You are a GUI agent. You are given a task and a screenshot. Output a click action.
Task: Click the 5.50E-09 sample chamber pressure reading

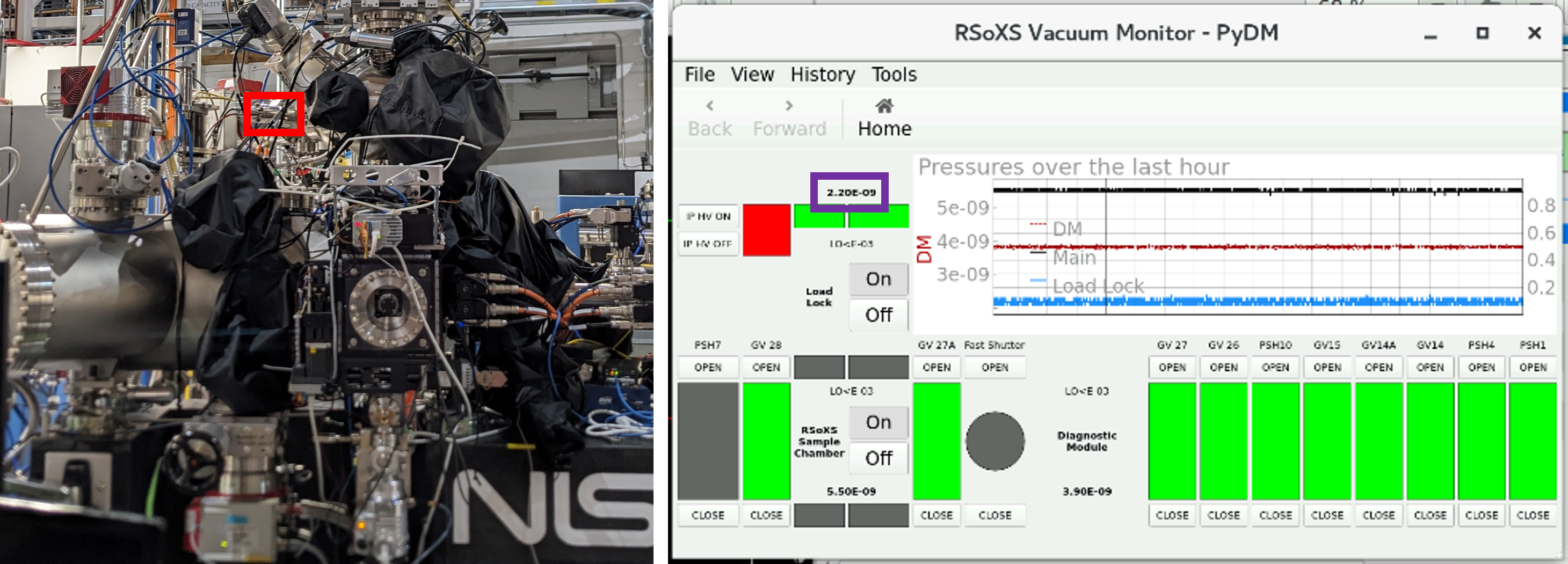pyautogui.click(x=851, y=491)
